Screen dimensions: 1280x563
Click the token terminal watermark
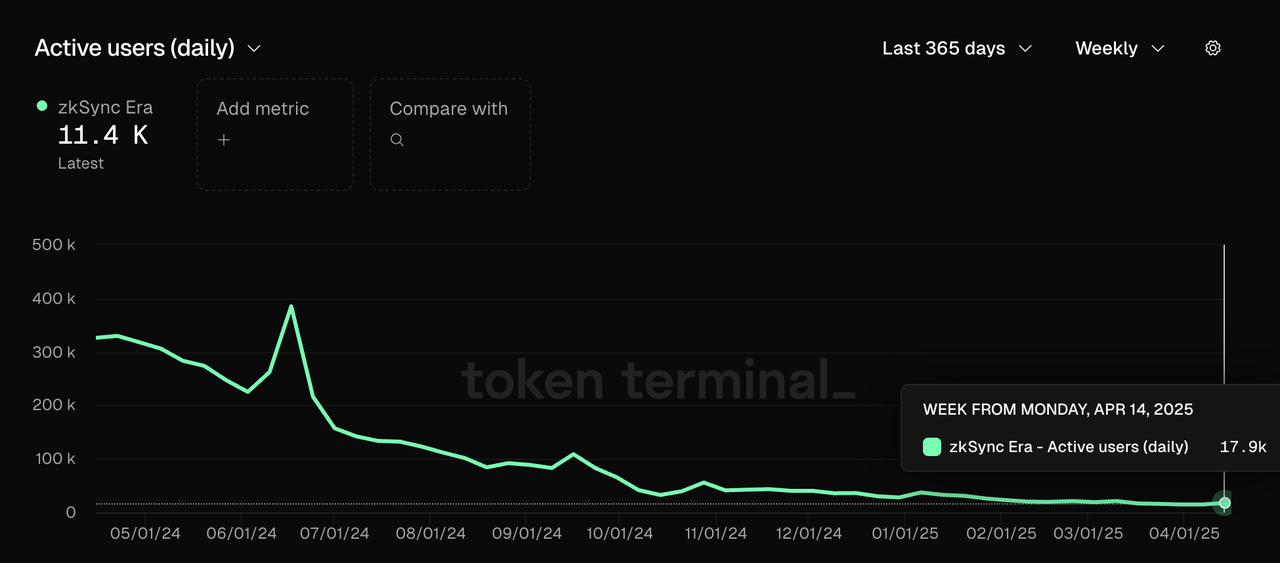(x=658, y=381)
